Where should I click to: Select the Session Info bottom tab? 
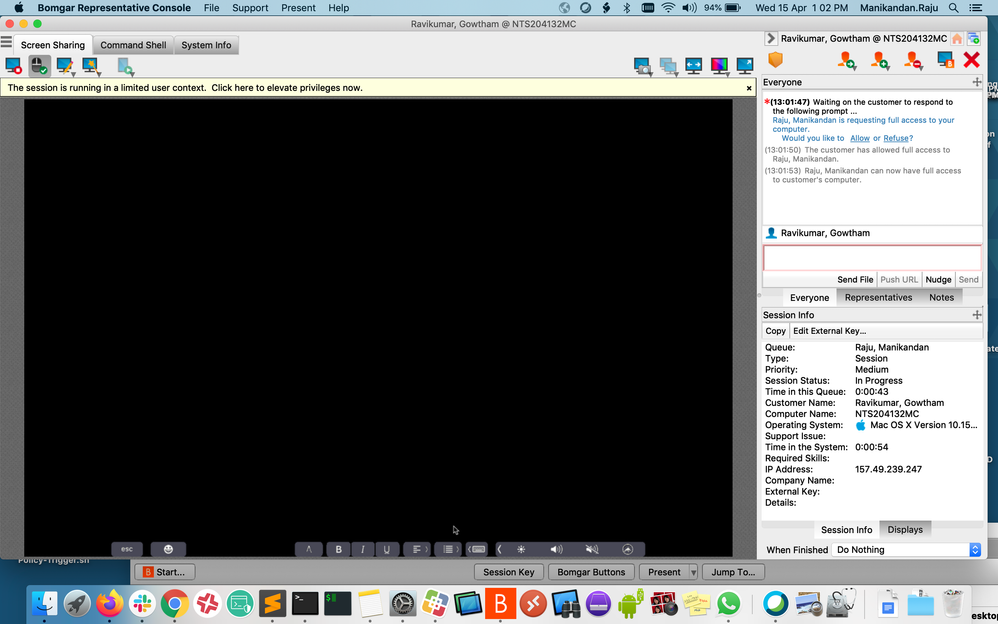(x=847, y=530)
